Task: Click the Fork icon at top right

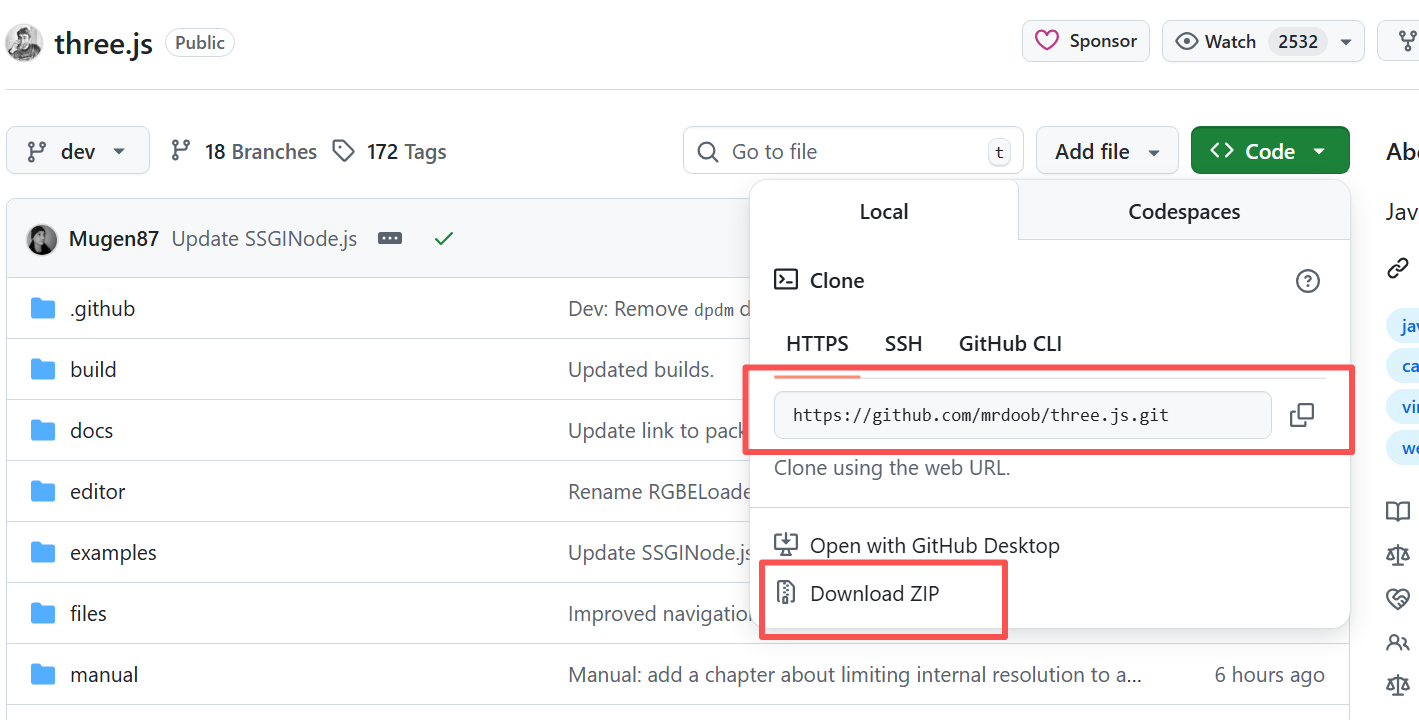Action: (1408, 42)
